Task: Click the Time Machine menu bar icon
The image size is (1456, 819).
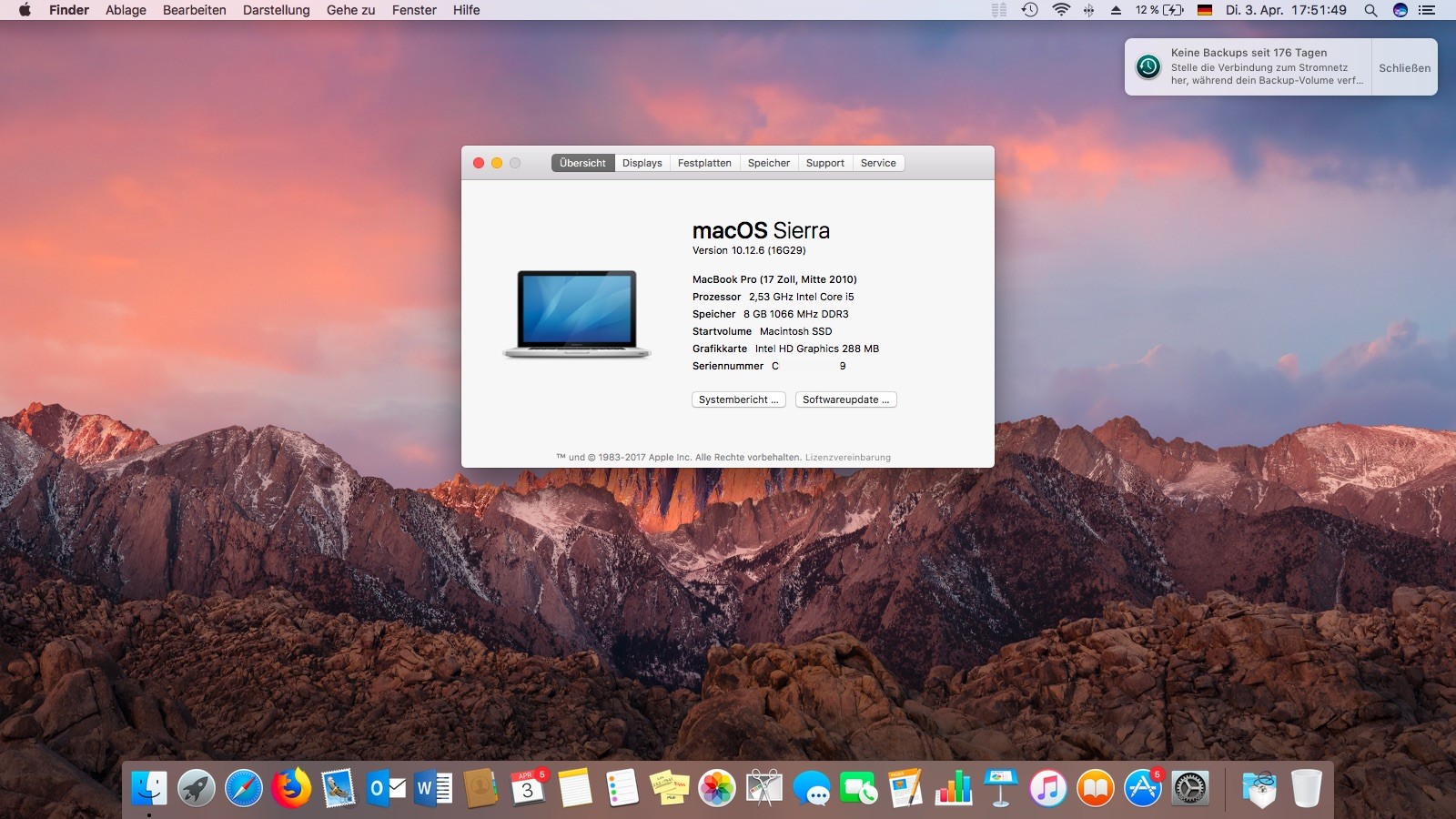Action: pos(1030,10)
